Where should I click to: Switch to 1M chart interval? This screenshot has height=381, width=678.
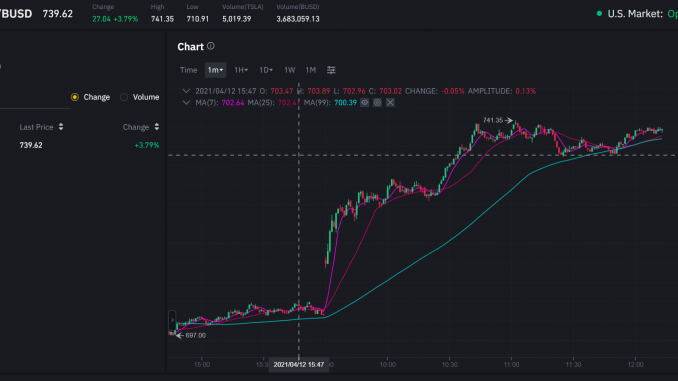[311, 70]
